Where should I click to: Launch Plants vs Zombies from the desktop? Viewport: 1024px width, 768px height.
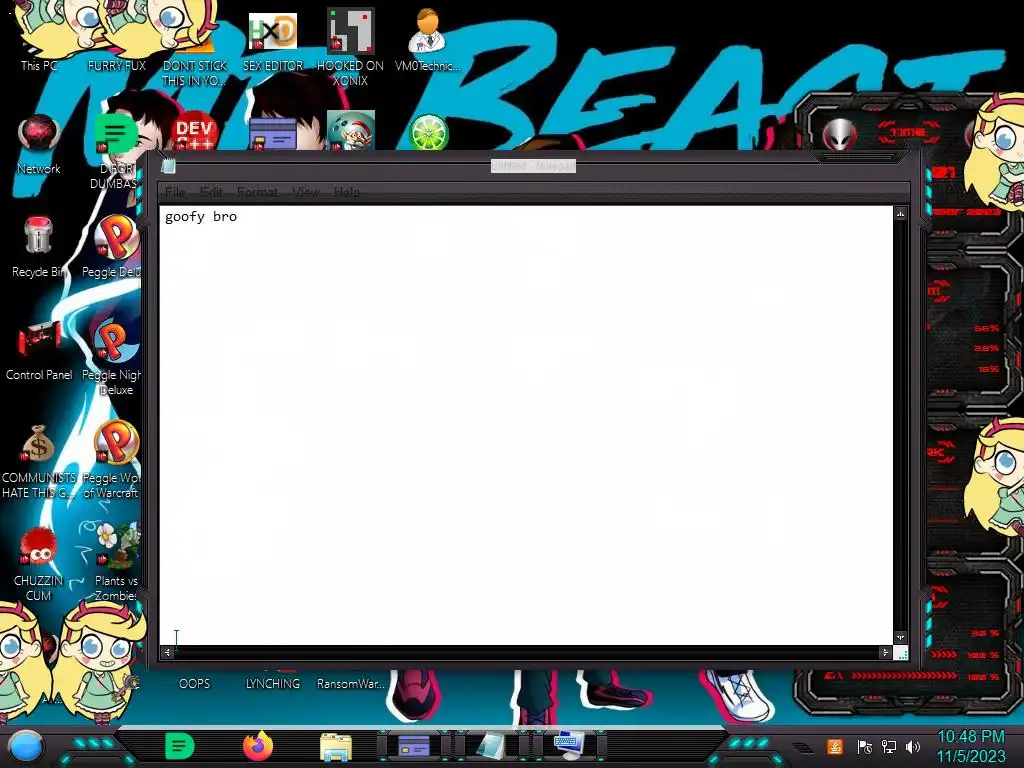[118, 546]
